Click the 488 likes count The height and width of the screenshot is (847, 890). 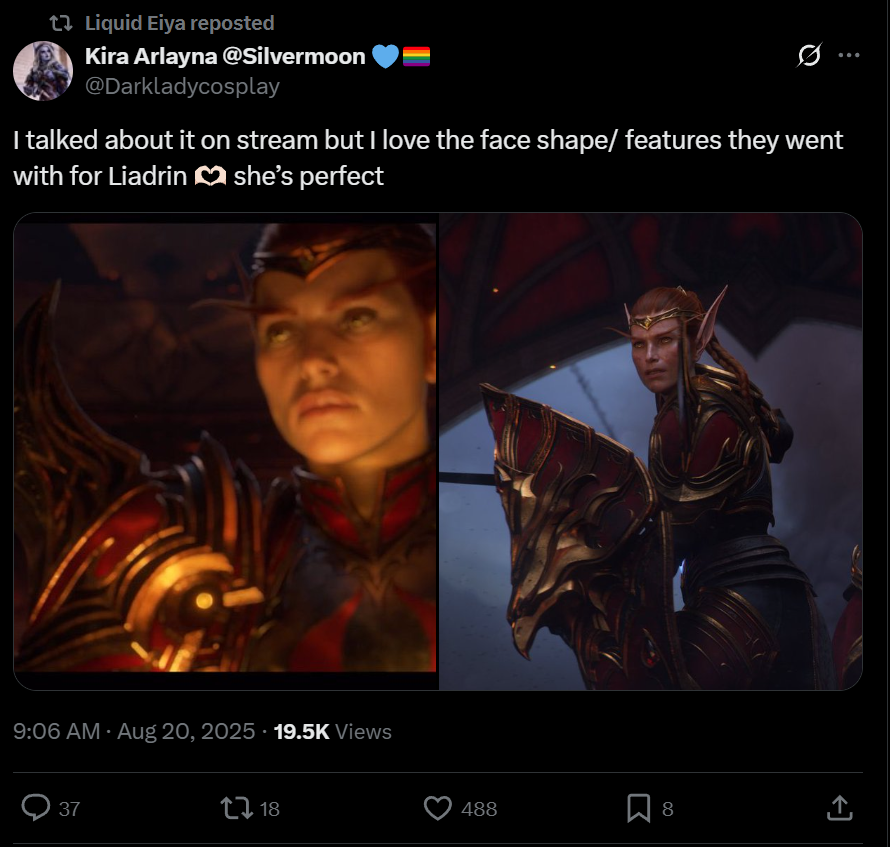[479, 808]
